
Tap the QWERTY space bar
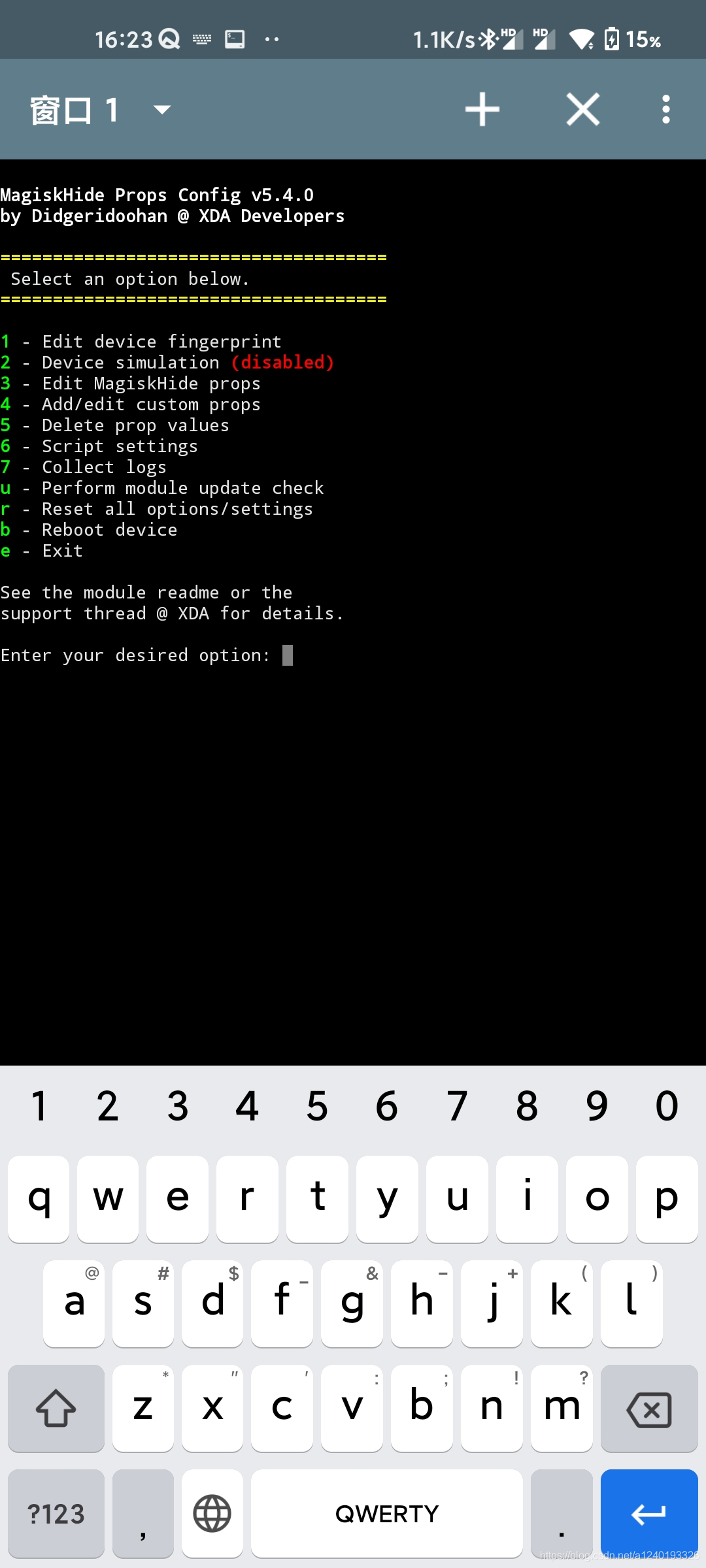387,1513
